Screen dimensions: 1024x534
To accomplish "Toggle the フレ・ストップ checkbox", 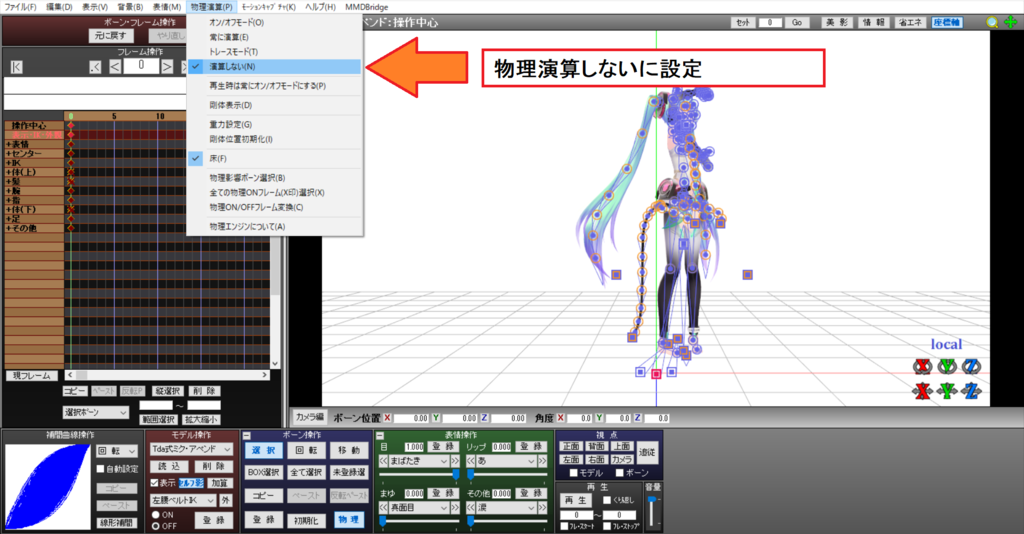I will coord(607,526).
